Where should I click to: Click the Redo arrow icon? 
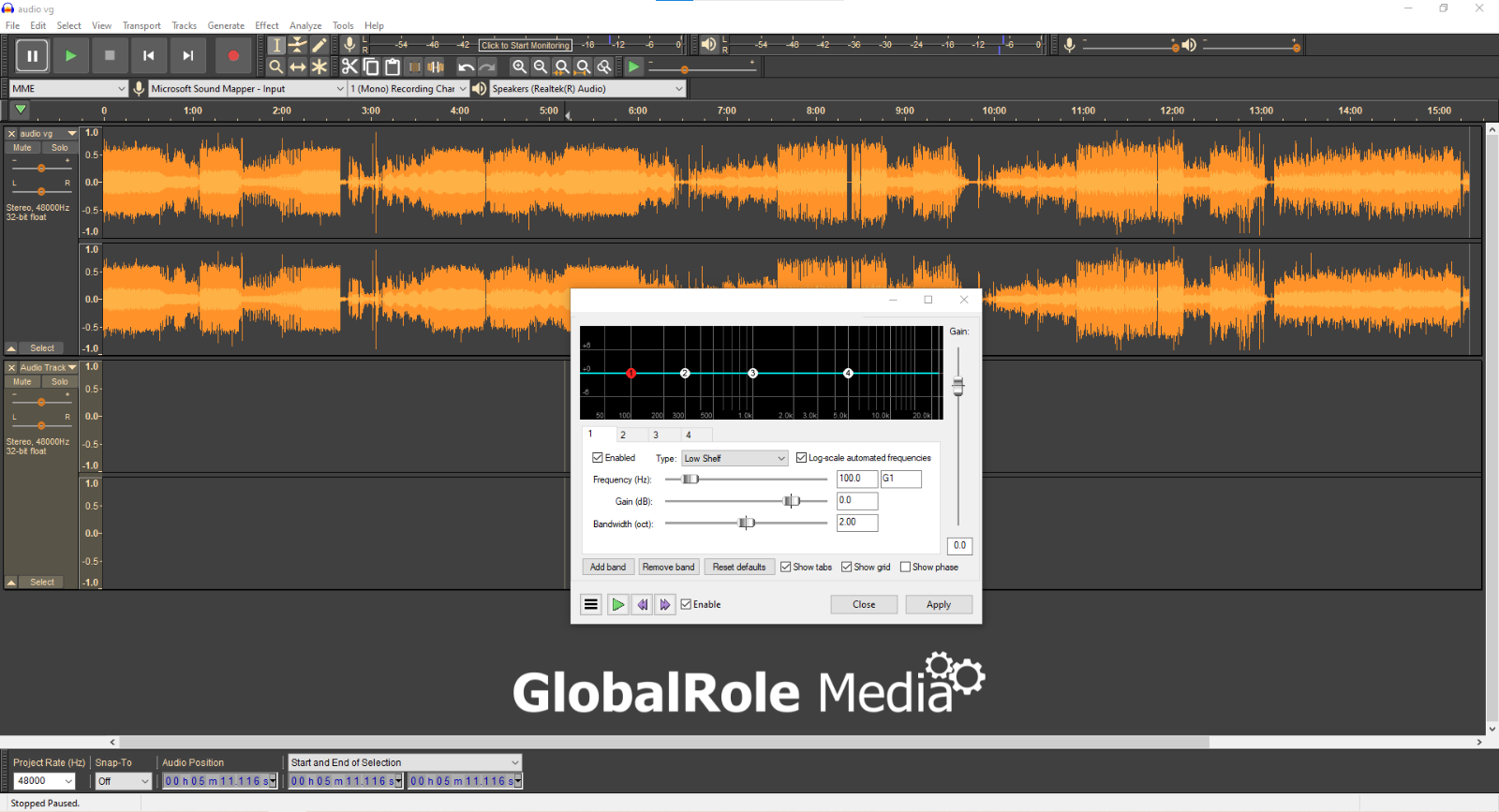(x=487, y=66)
